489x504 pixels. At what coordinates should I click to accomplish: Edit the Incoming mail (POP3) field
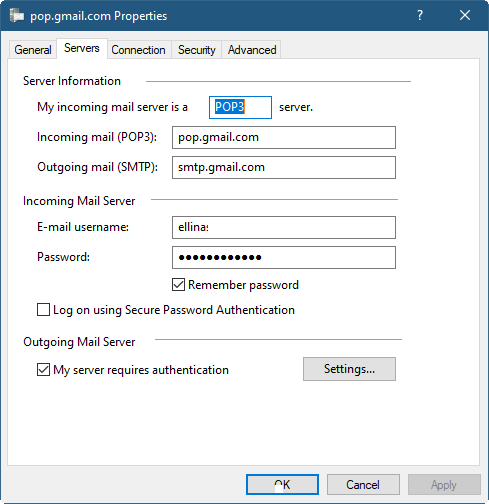point(284,137)
